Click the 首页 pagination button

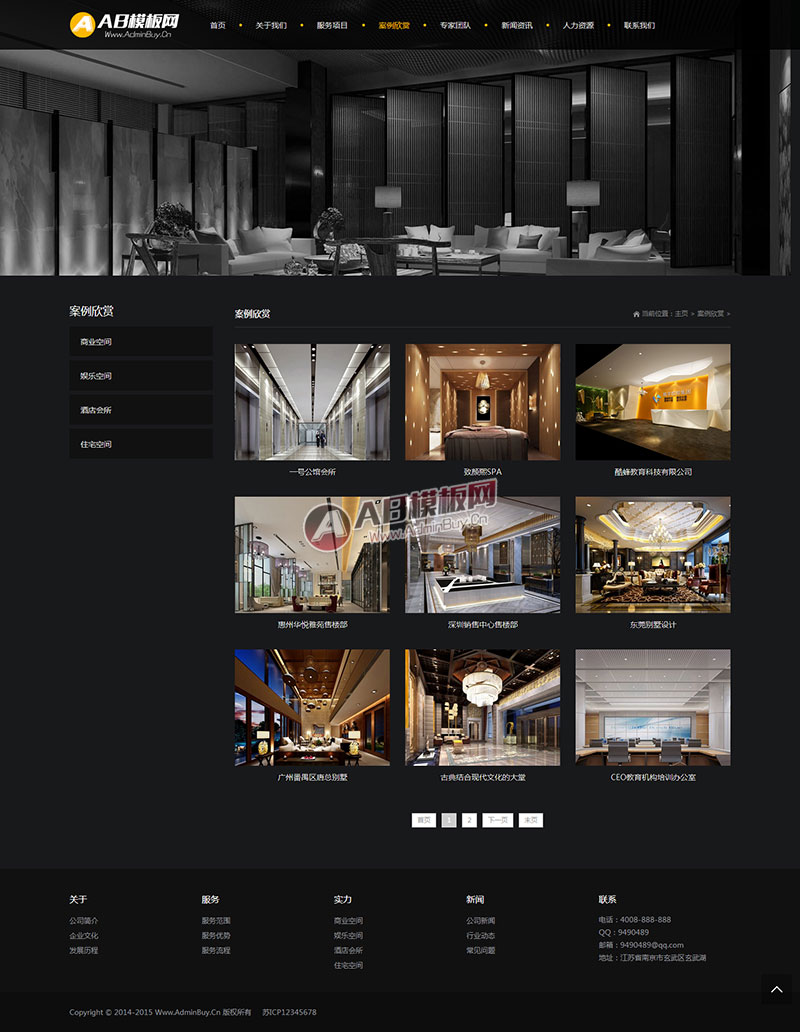point(424,820)
